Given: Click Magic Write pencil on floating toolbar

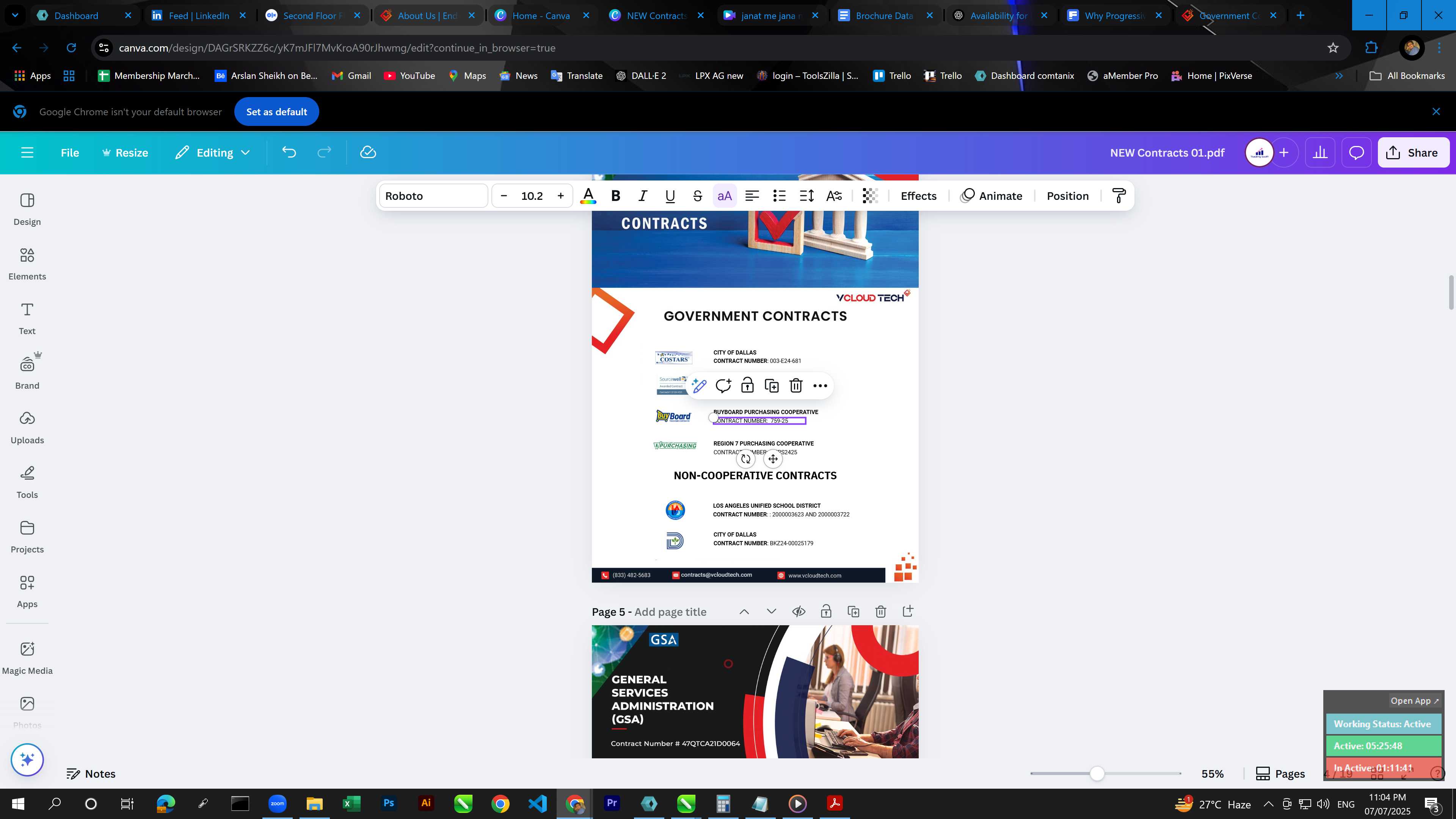Looking at the screenshot, I should pyautogui.click(x=699, y=386).
